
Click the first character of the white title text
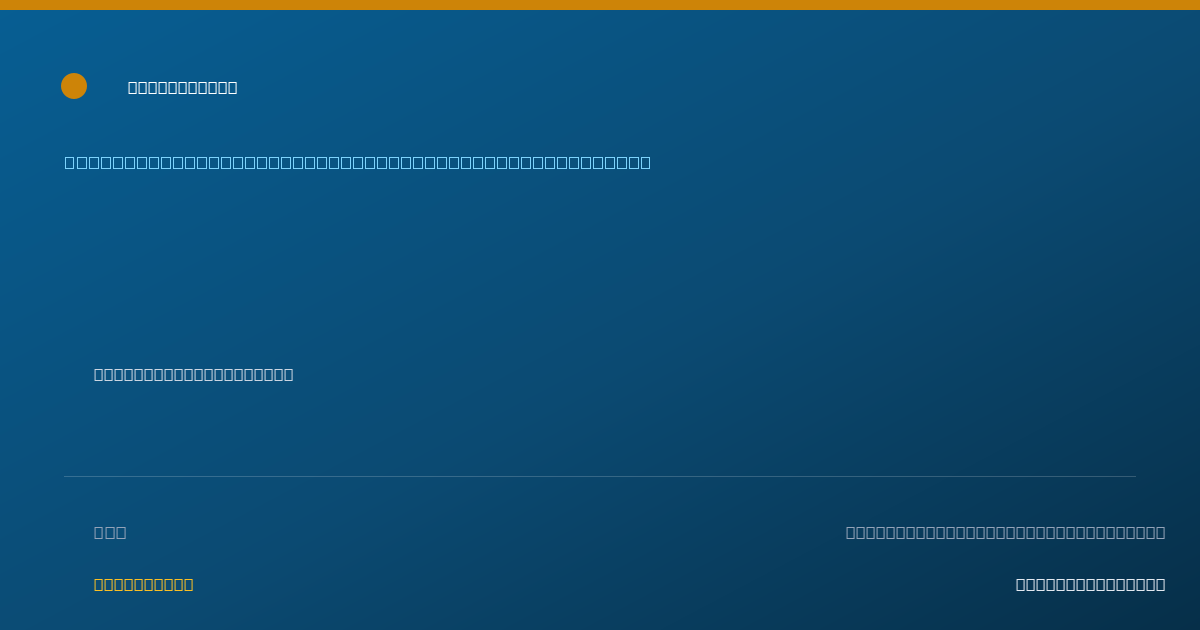133,88
